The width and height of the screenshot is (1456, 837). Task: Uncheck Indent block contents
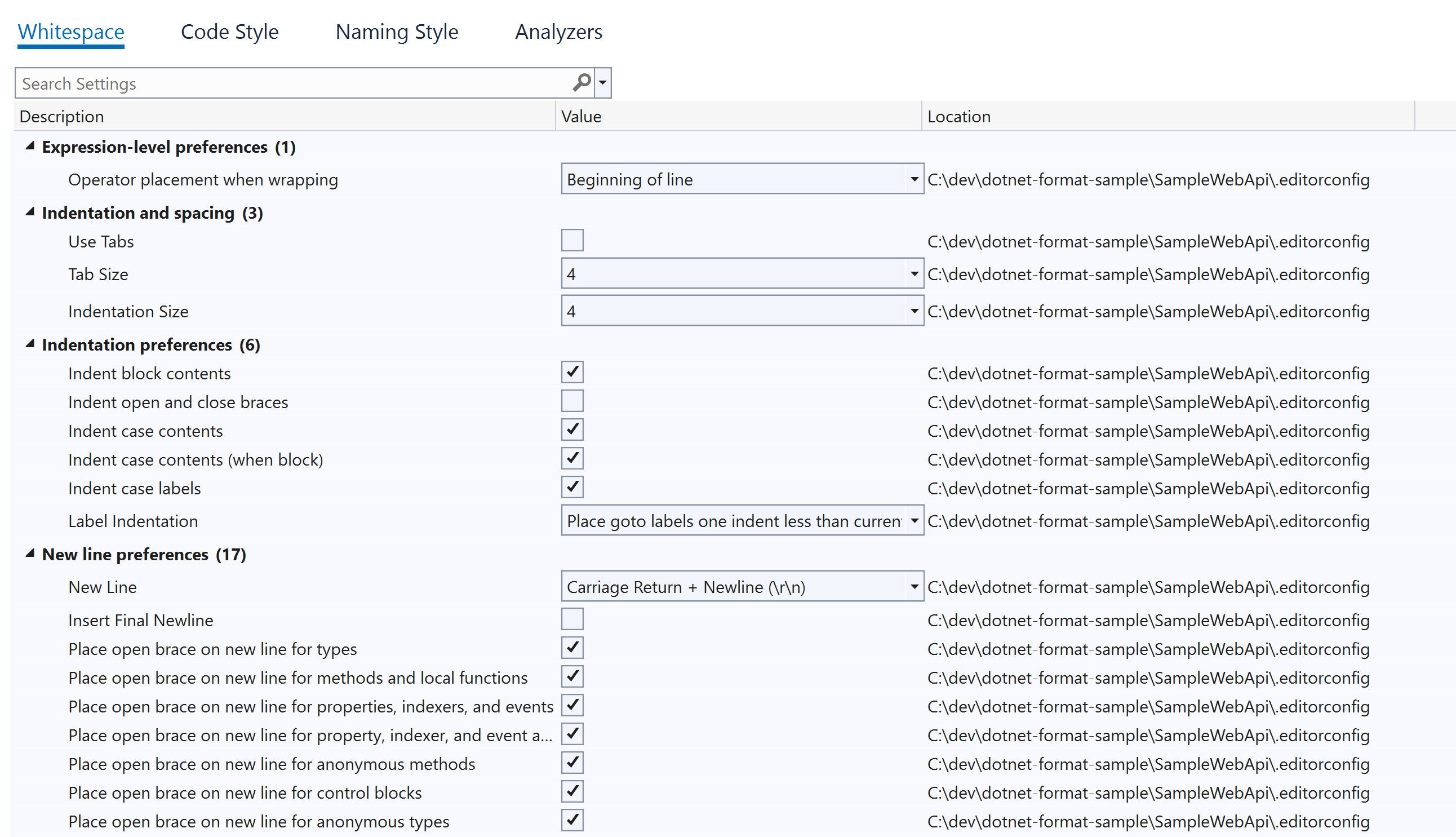point(572,372)
